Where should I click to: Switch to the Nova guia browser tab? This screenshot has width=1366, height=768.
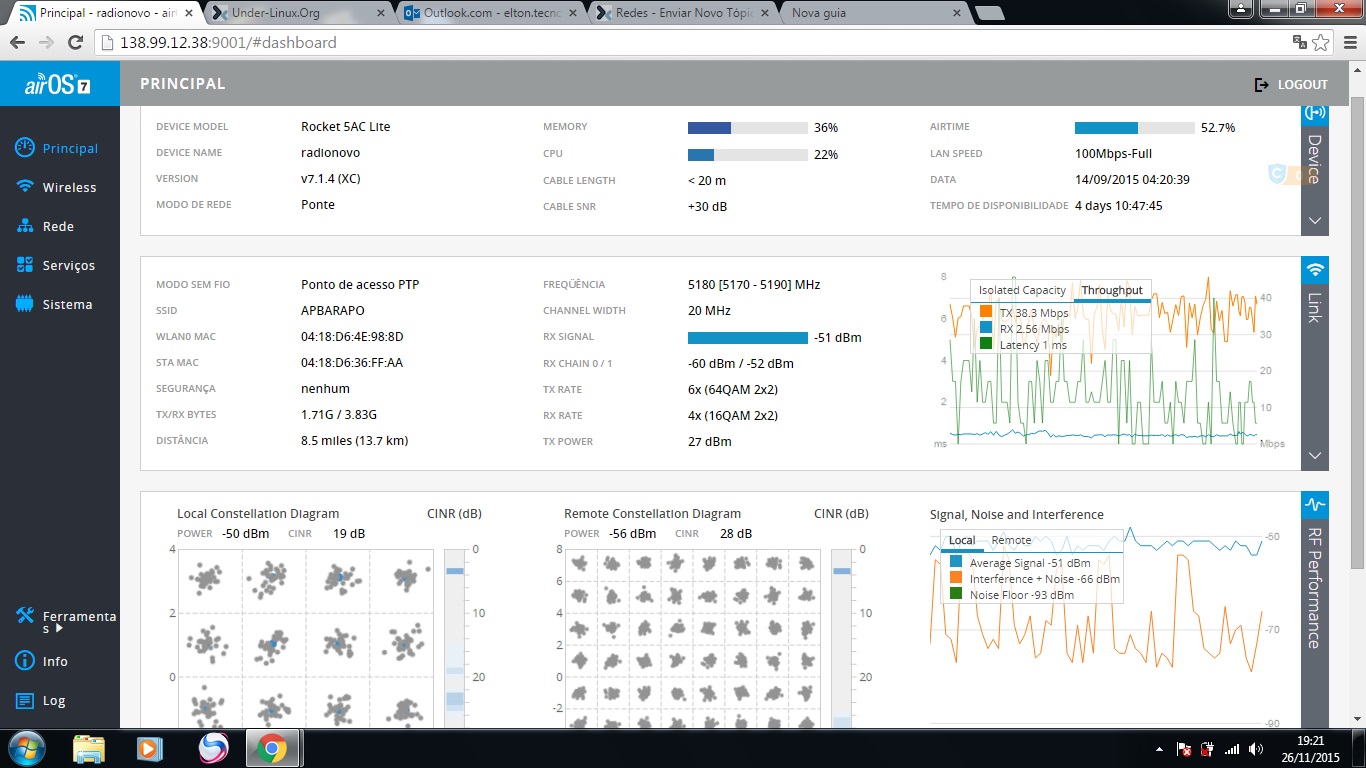click(872, 13)
